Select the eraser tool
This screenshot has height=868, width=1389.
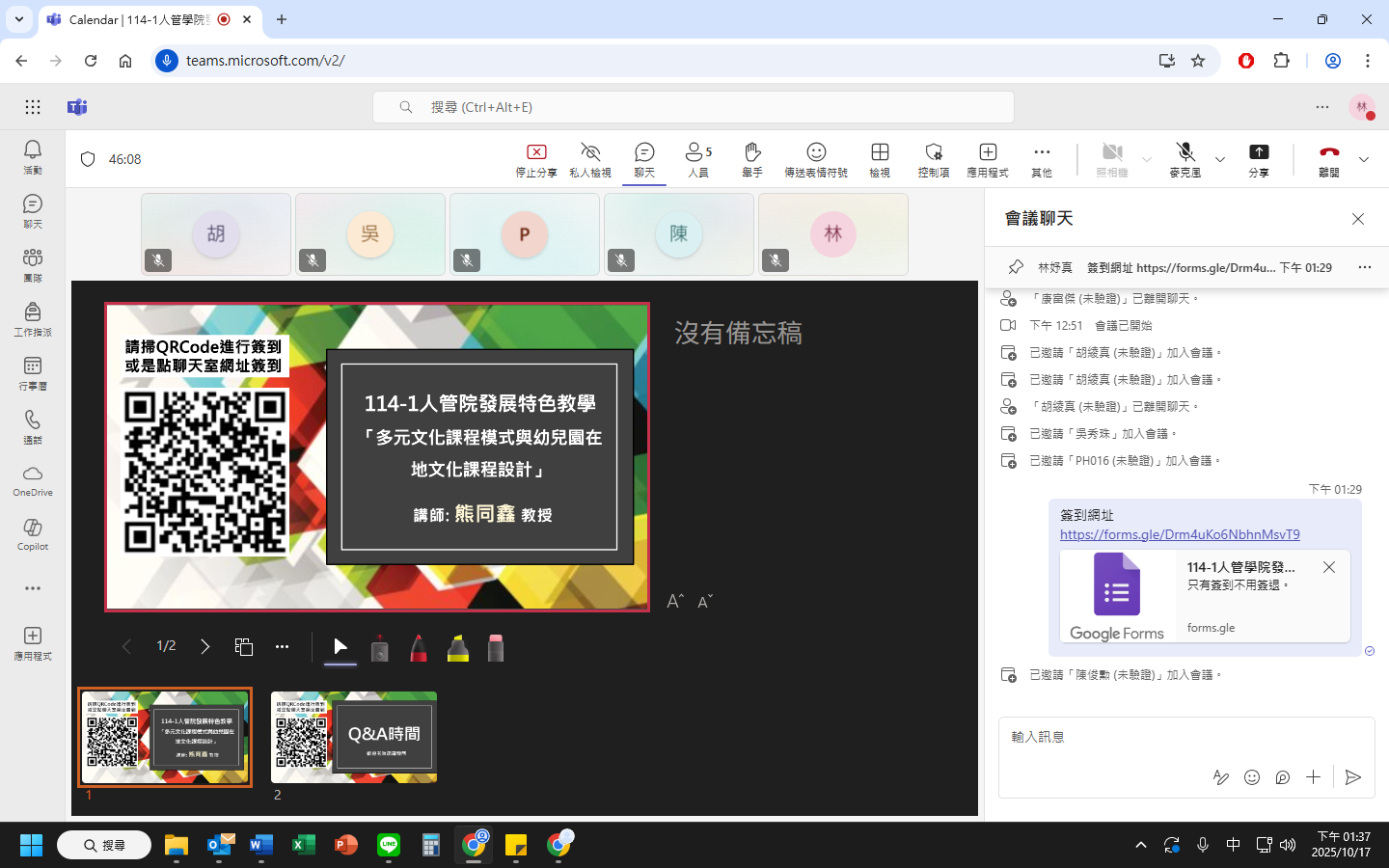(496, 648)
